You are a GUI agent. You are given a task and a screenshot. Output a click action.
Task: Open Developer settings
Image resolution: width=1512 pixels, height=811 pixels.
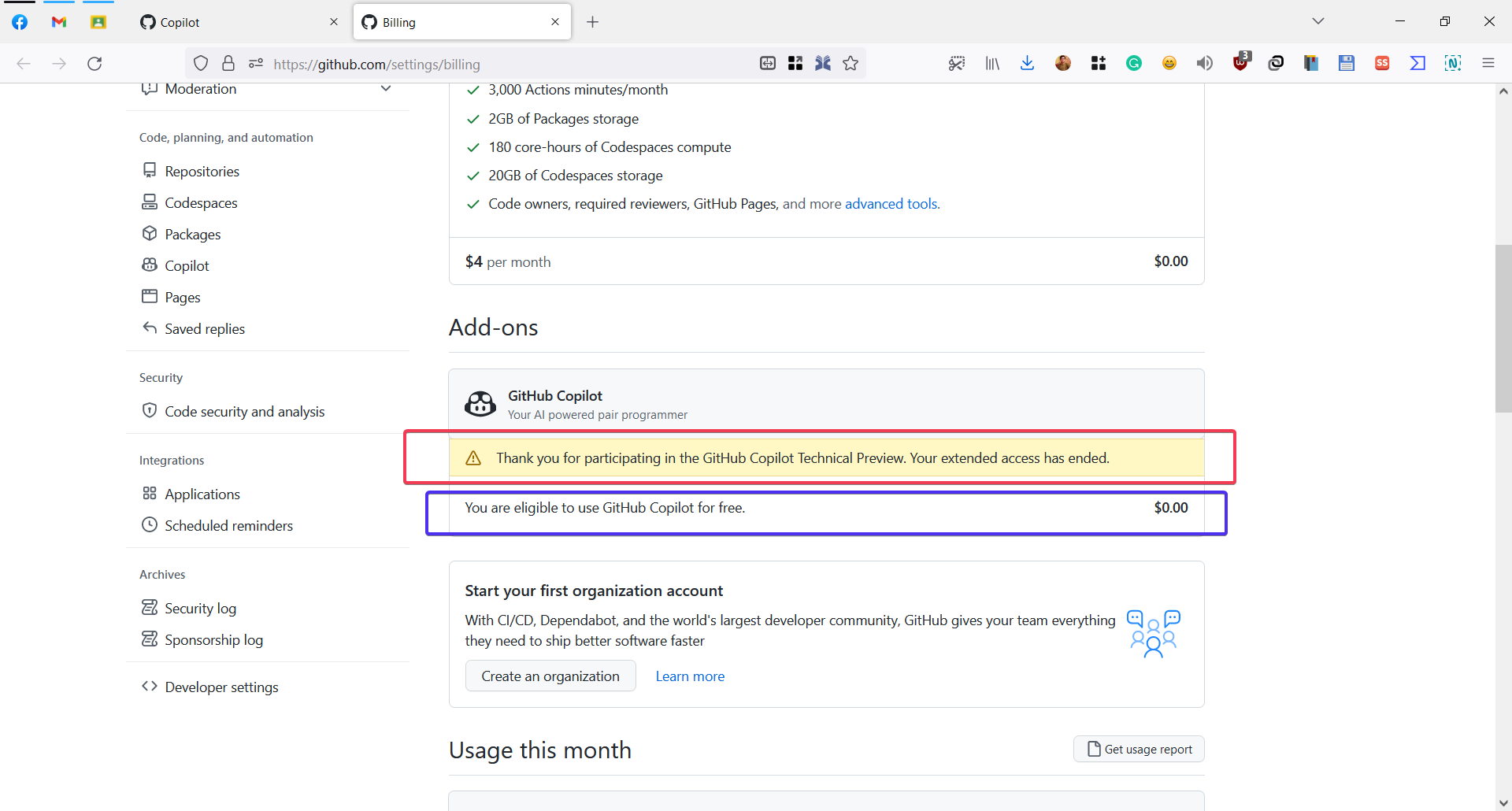[221, 687]
